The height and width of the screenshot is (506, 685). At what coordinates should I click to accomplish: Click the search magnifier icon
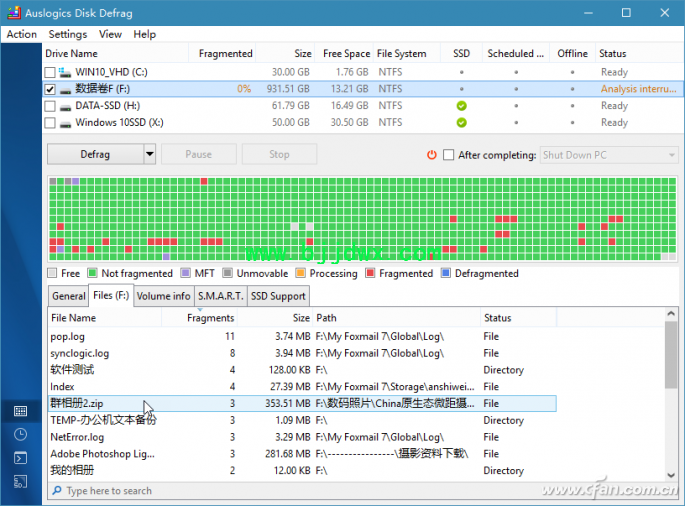[x=57, y=490]
